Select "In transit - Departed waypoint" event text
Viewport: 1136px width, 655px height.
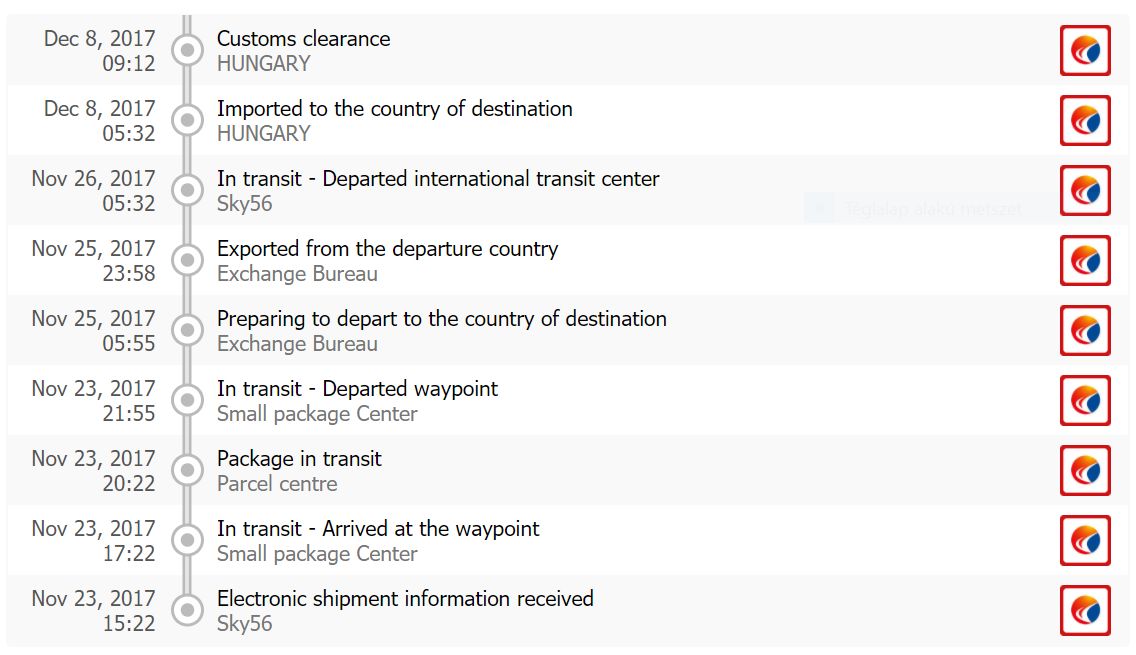(357, 389)
